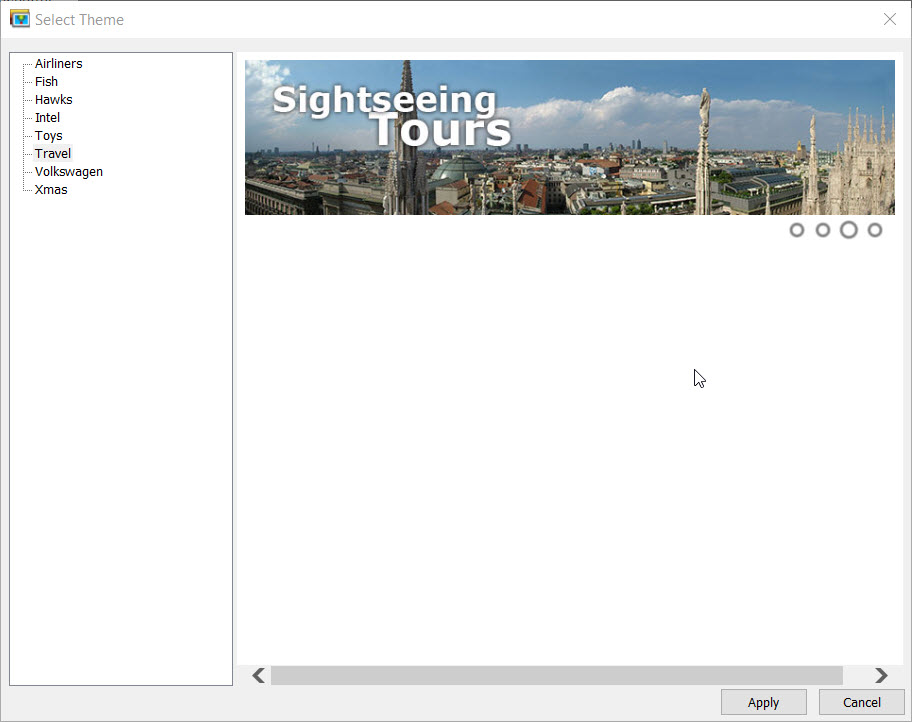
Task: Select the third larger slide bullet
Action: coord(849,230)
